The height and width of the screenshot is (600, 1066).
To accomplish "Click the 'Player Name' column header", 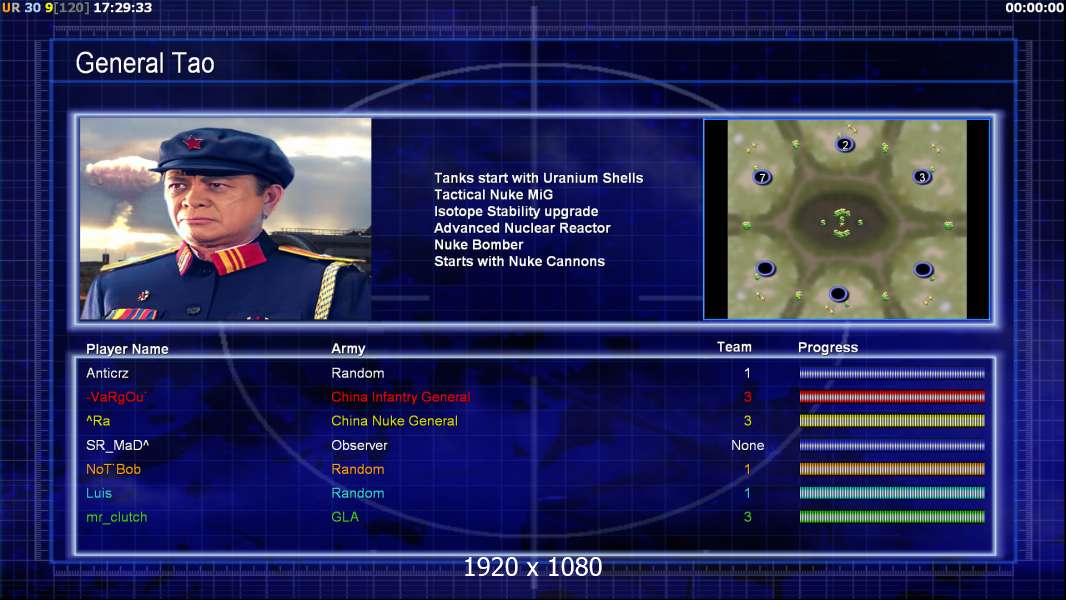I will coord(127,349).
